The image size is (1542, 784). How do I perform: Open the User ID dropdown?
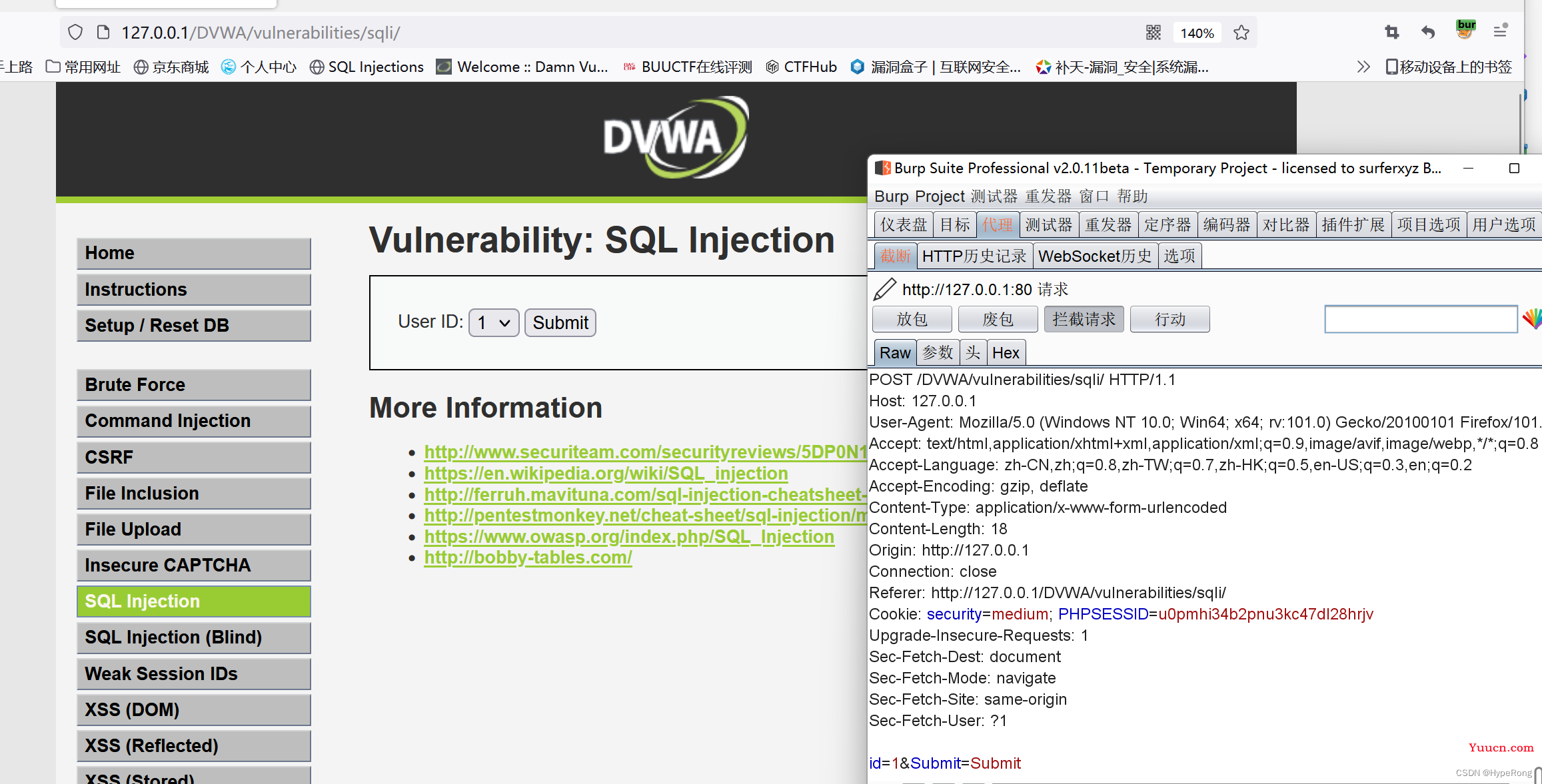[494, 323]
